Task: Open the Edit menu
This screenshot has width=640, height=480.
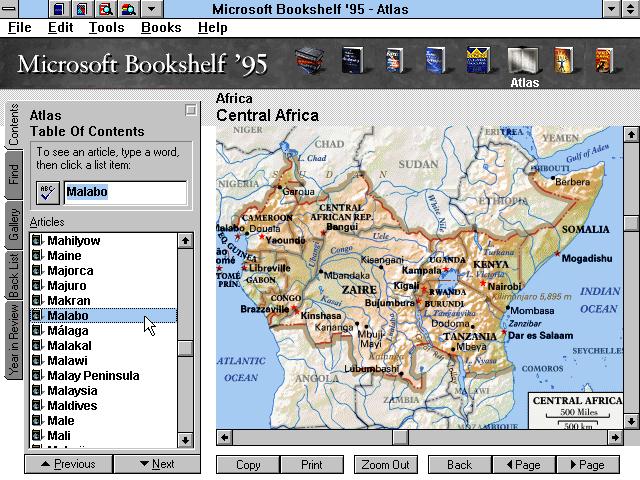Action: tap(60, 27)
